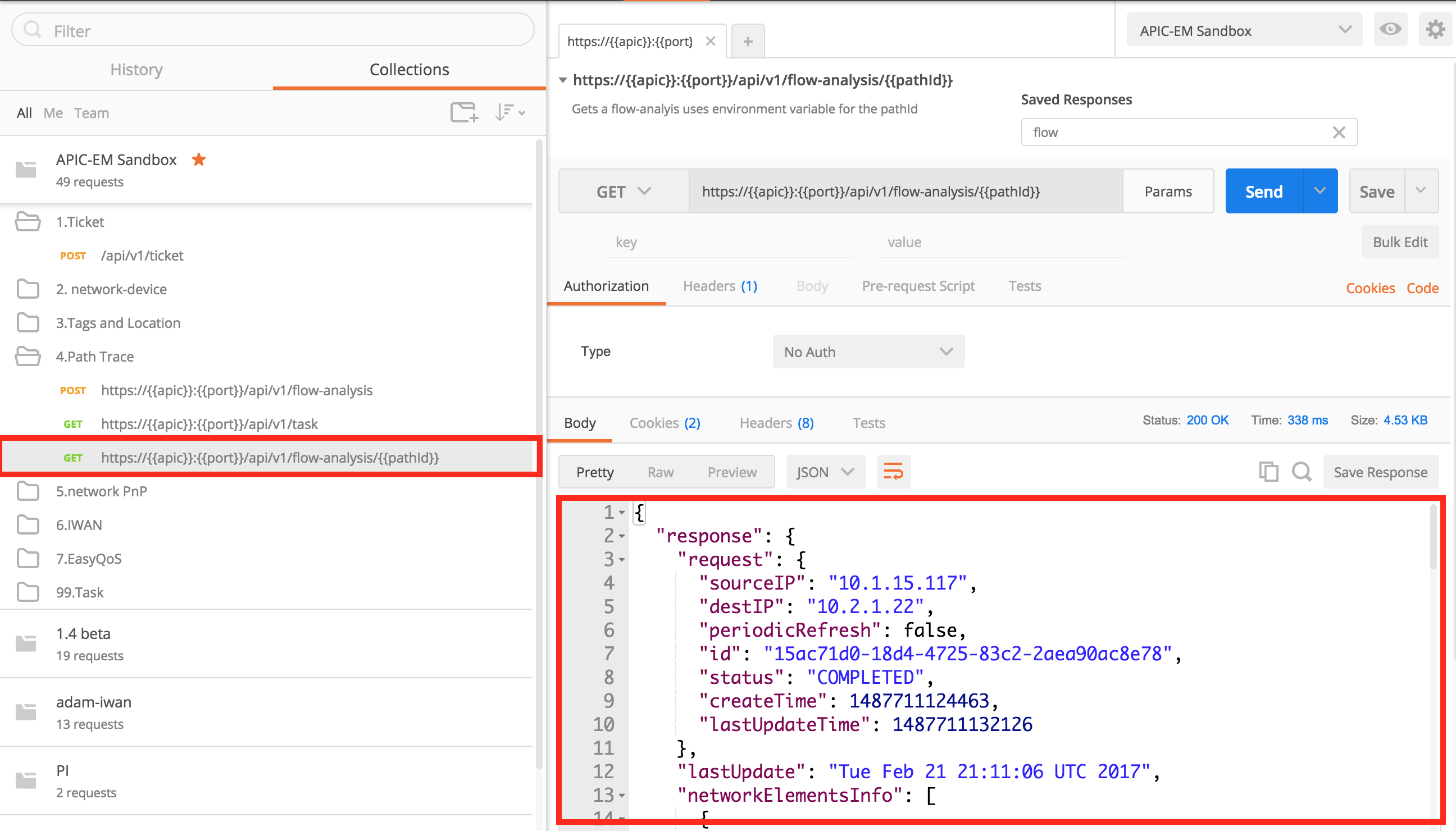Screen dimensions: 1456x831
Task: Open the APIC-EM Sandbox environment dropdown
Action: tap(1244, 30)
